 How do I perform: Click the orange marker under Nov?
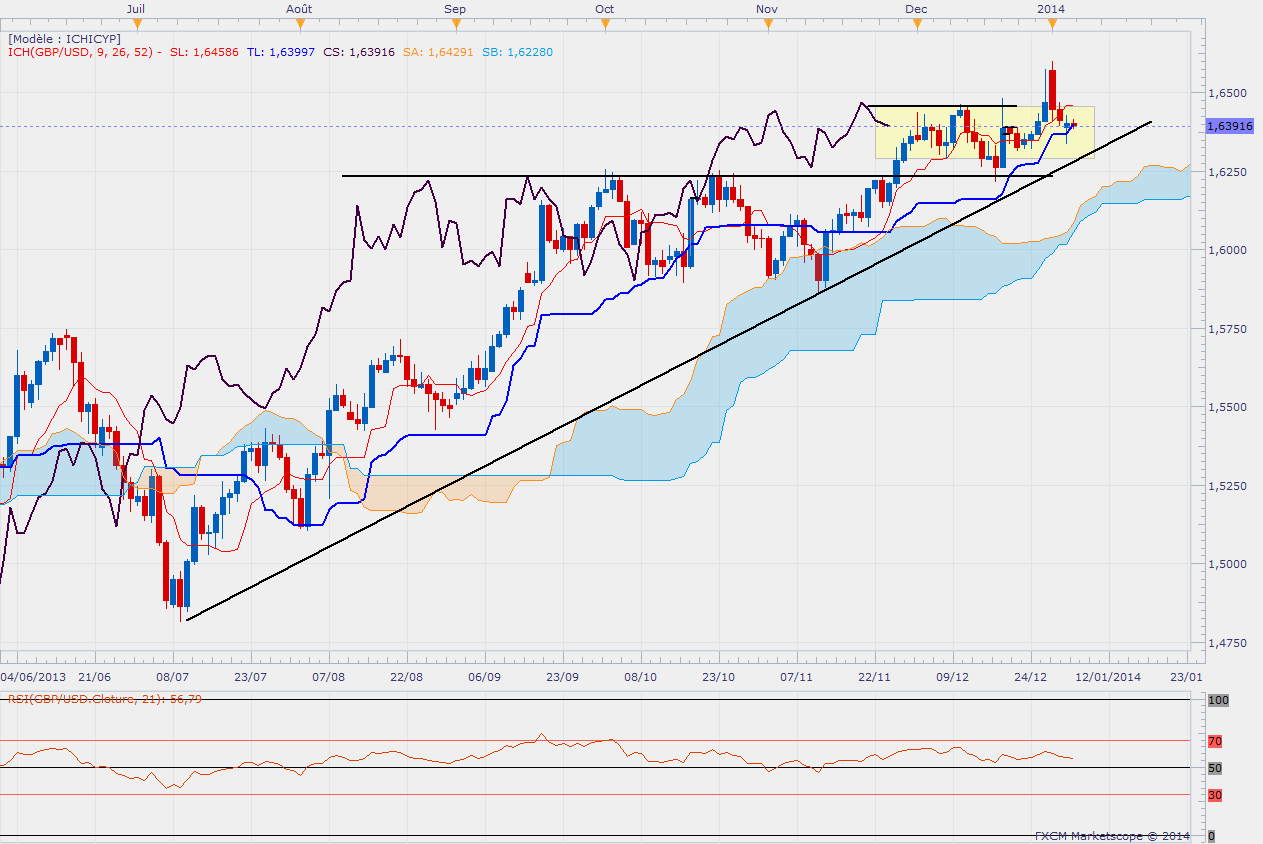(766, 24)
